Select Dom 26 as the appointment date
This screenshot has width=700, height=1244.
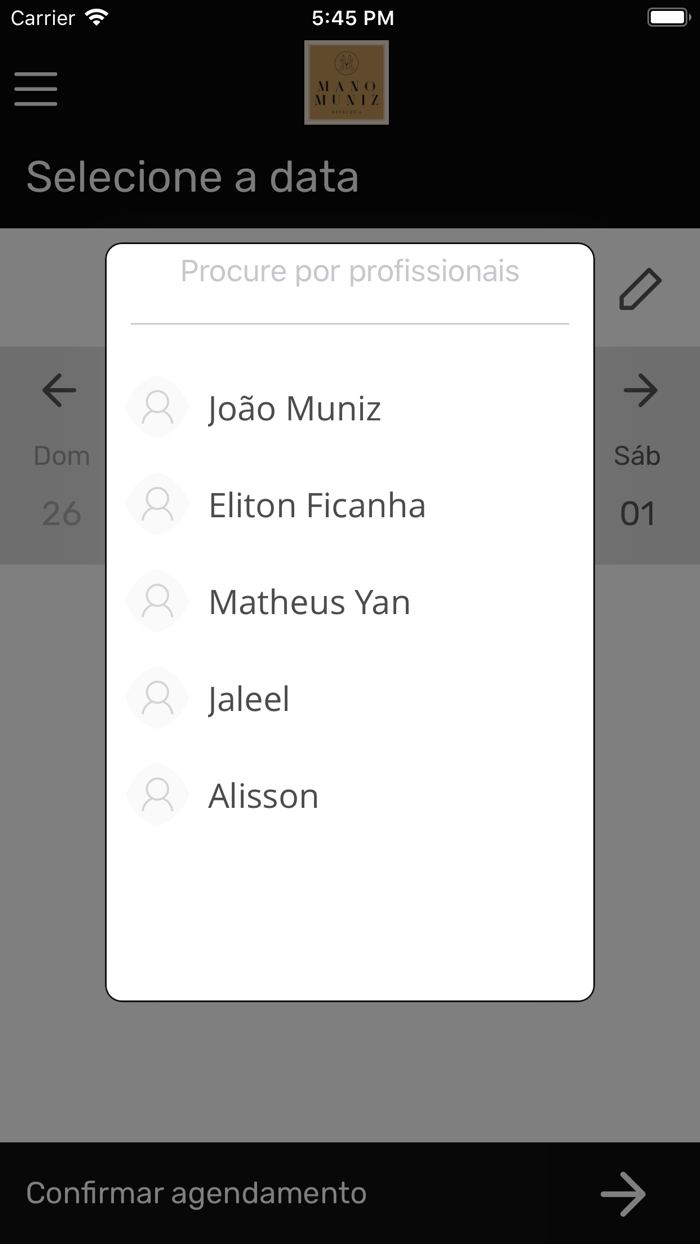61,487
